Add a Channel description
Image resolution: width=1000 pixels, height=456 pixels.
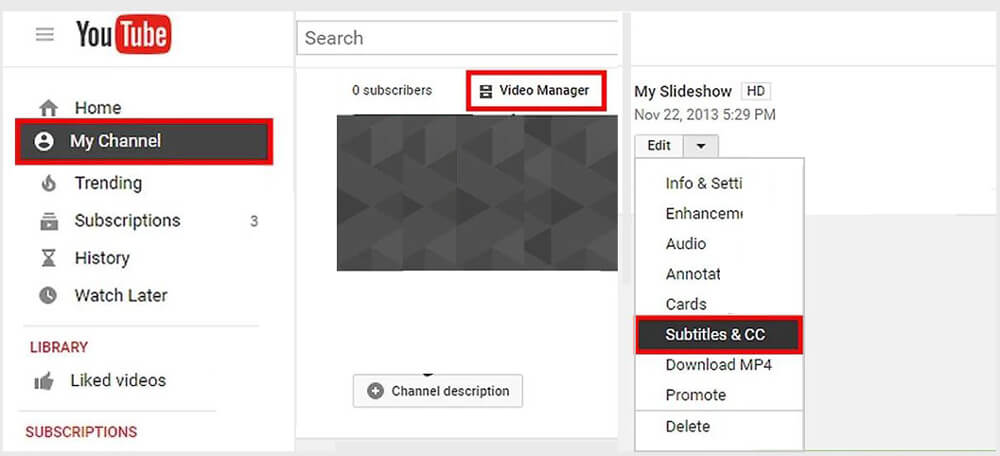438,391
